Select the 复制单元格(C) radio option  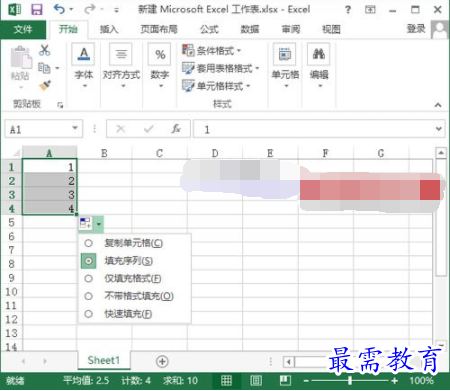pyautogui.click(x=89, y=243)
